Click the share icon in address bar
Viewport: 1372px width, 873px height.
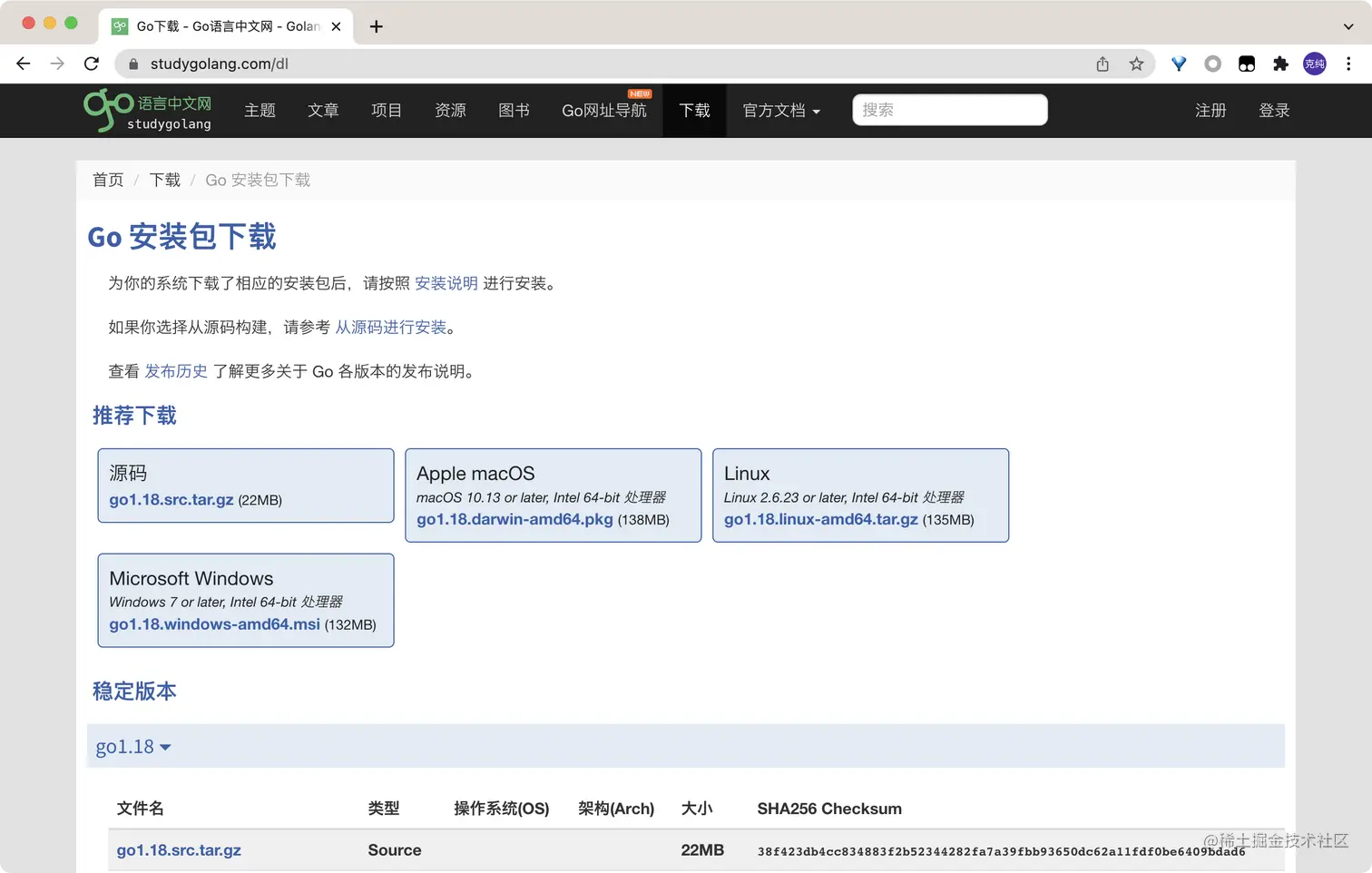click(x=1102, y=64)
